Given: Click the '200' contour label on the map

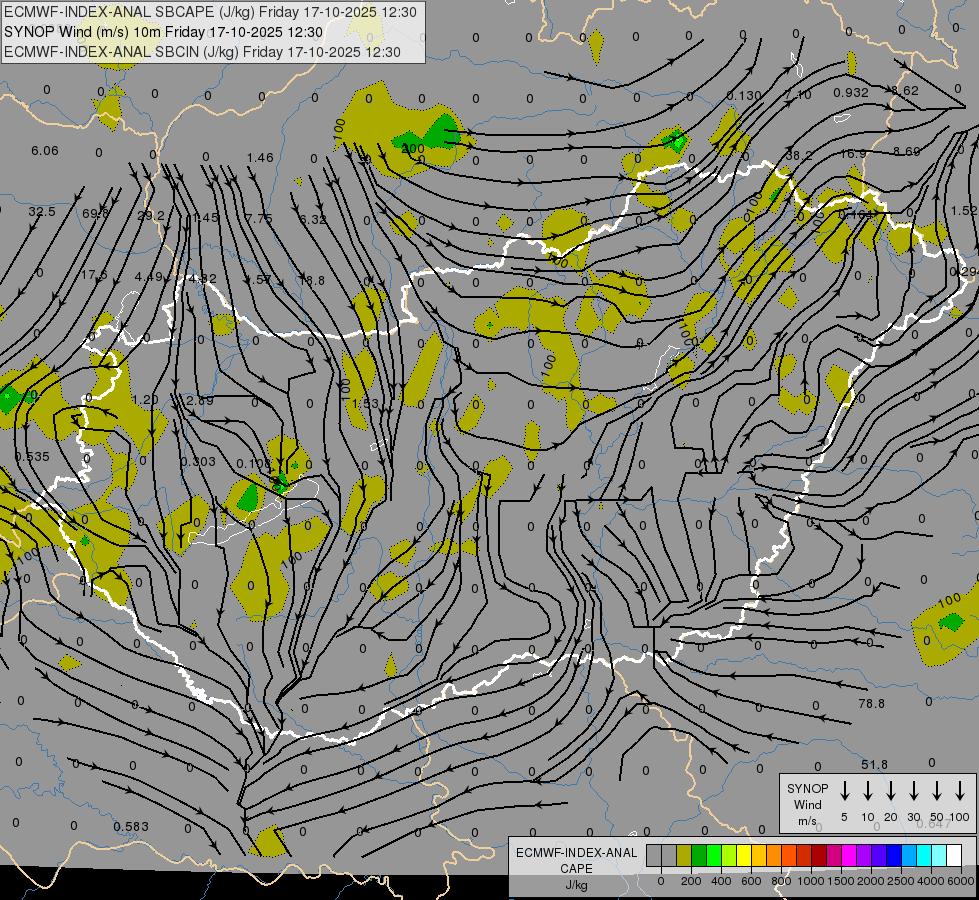Looking at the screenshot, I should click(412, 149).
